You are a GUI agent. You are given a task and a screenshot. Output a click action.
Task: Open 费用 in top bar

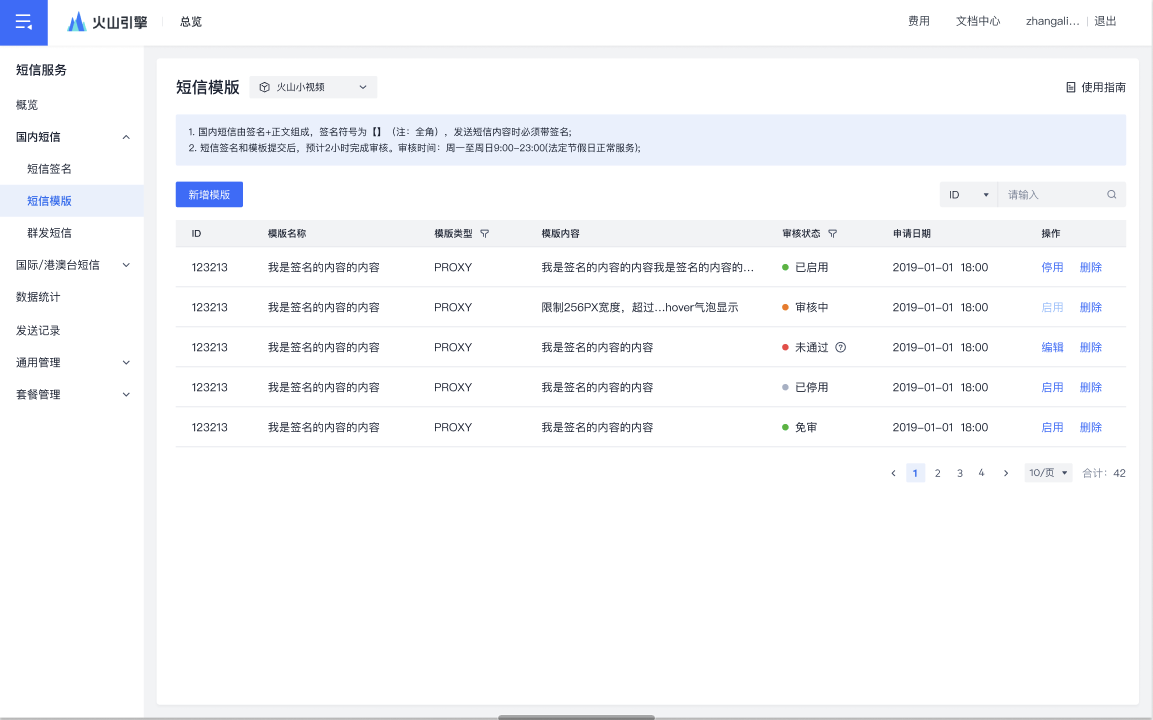919,21
